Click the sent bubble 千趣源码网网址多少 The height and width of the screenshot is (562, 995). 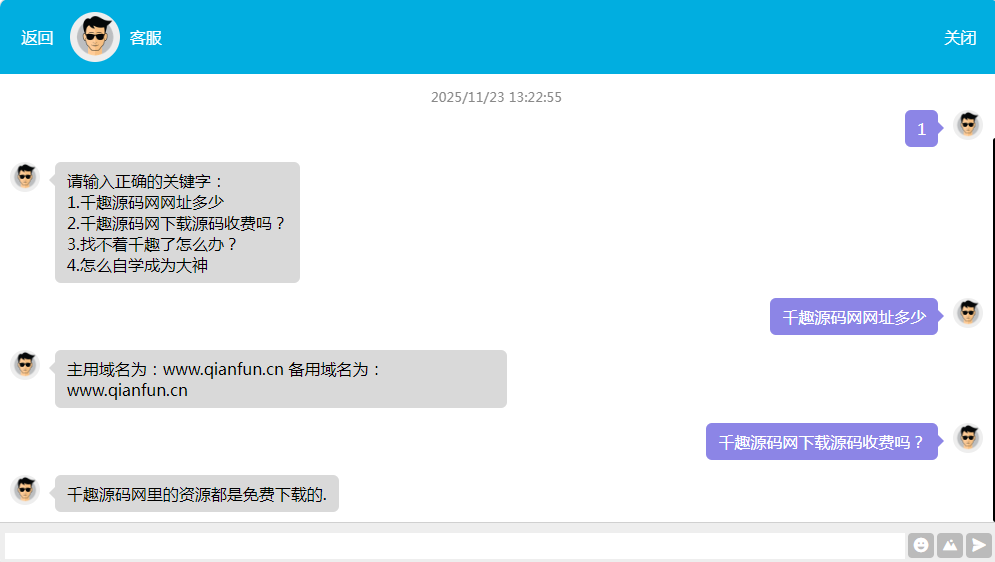coord(853,317)
